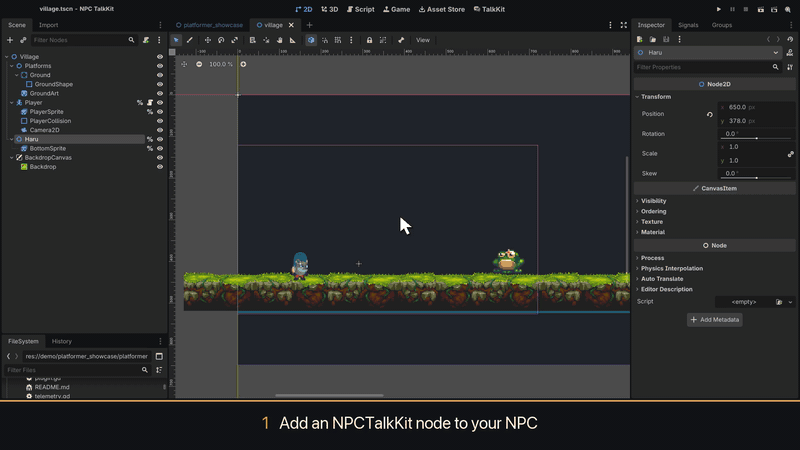Switch to the Import tab
The image size is (800, 450).
[x=48, y=25]
